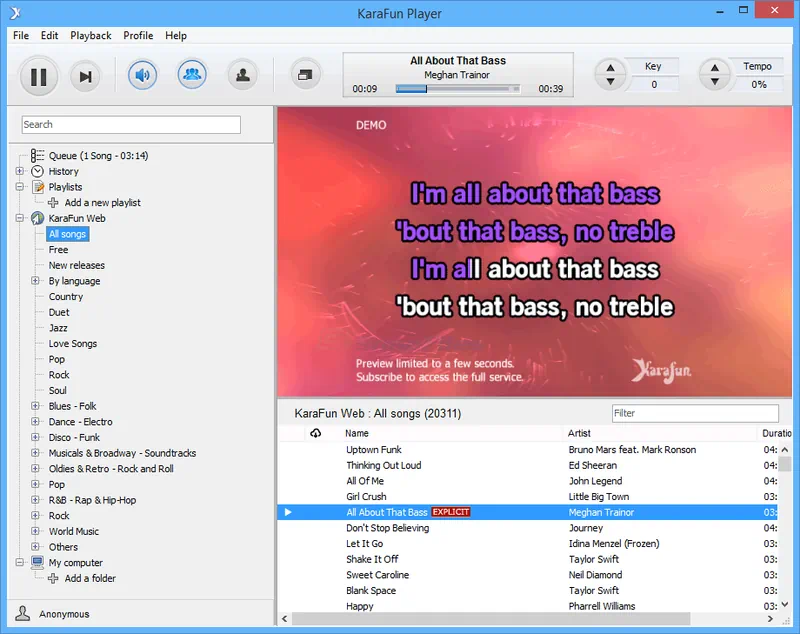This screenshot has width=800, height=634.
Task: Skip to the next song
Action: pos(85,77)
